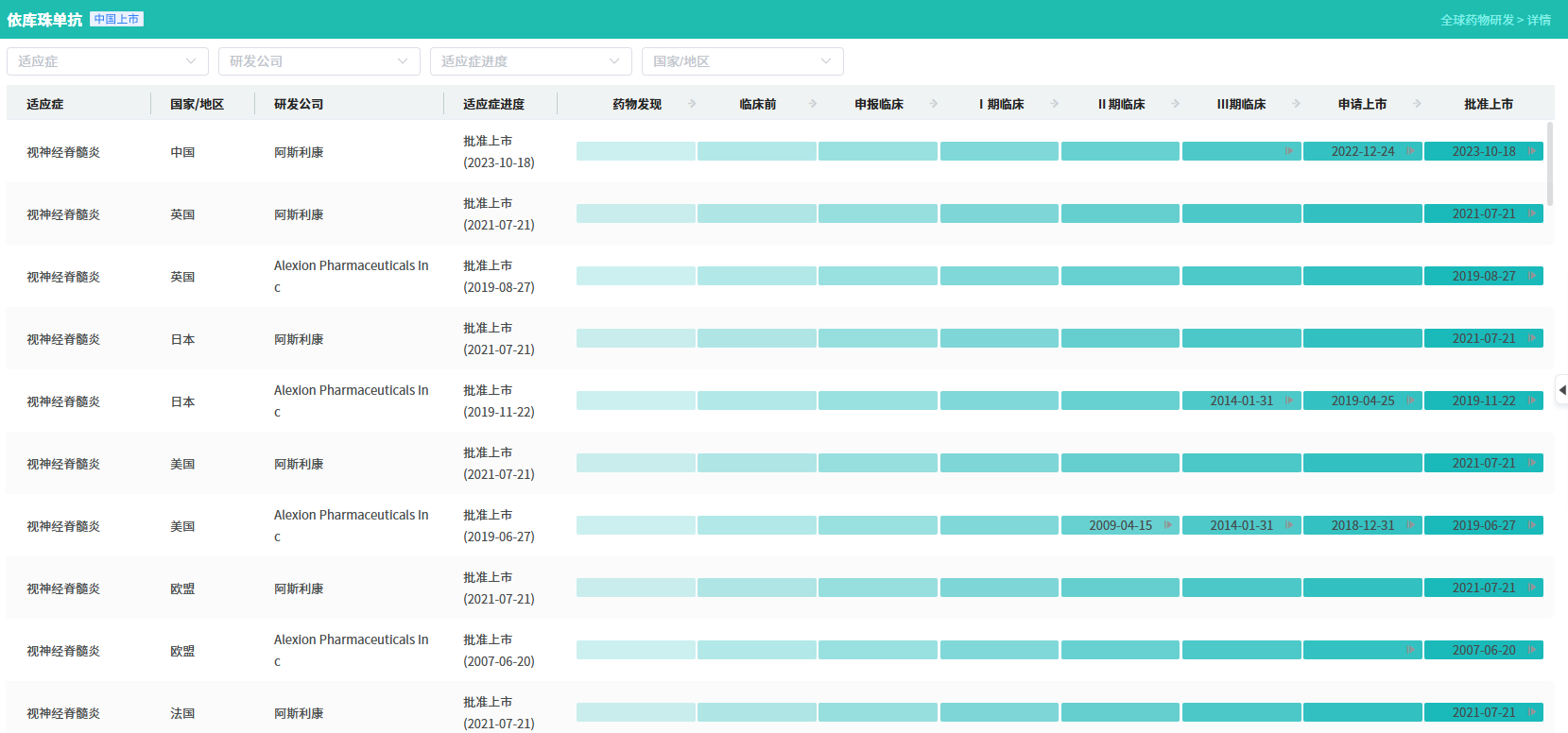Click the 中国上市 status tag

(116, 19)
